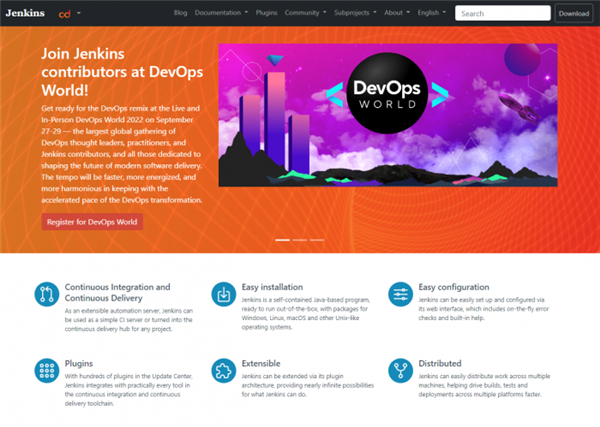
Task: Select the first carousel slide indicator
Action: [282, 240]
